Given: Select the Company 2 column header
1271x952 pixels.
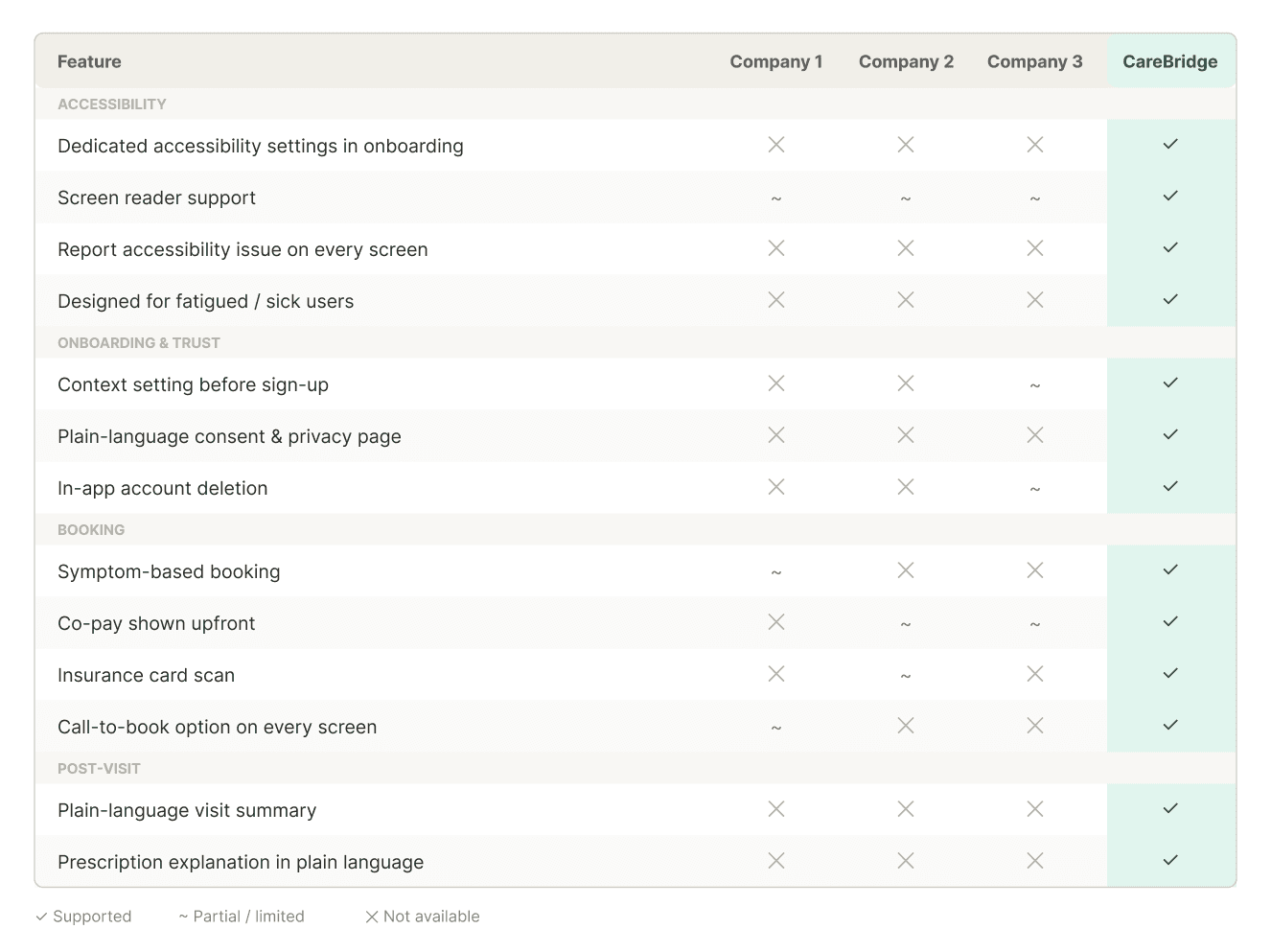Looking at the screenshot, I should tap(906, 60).
